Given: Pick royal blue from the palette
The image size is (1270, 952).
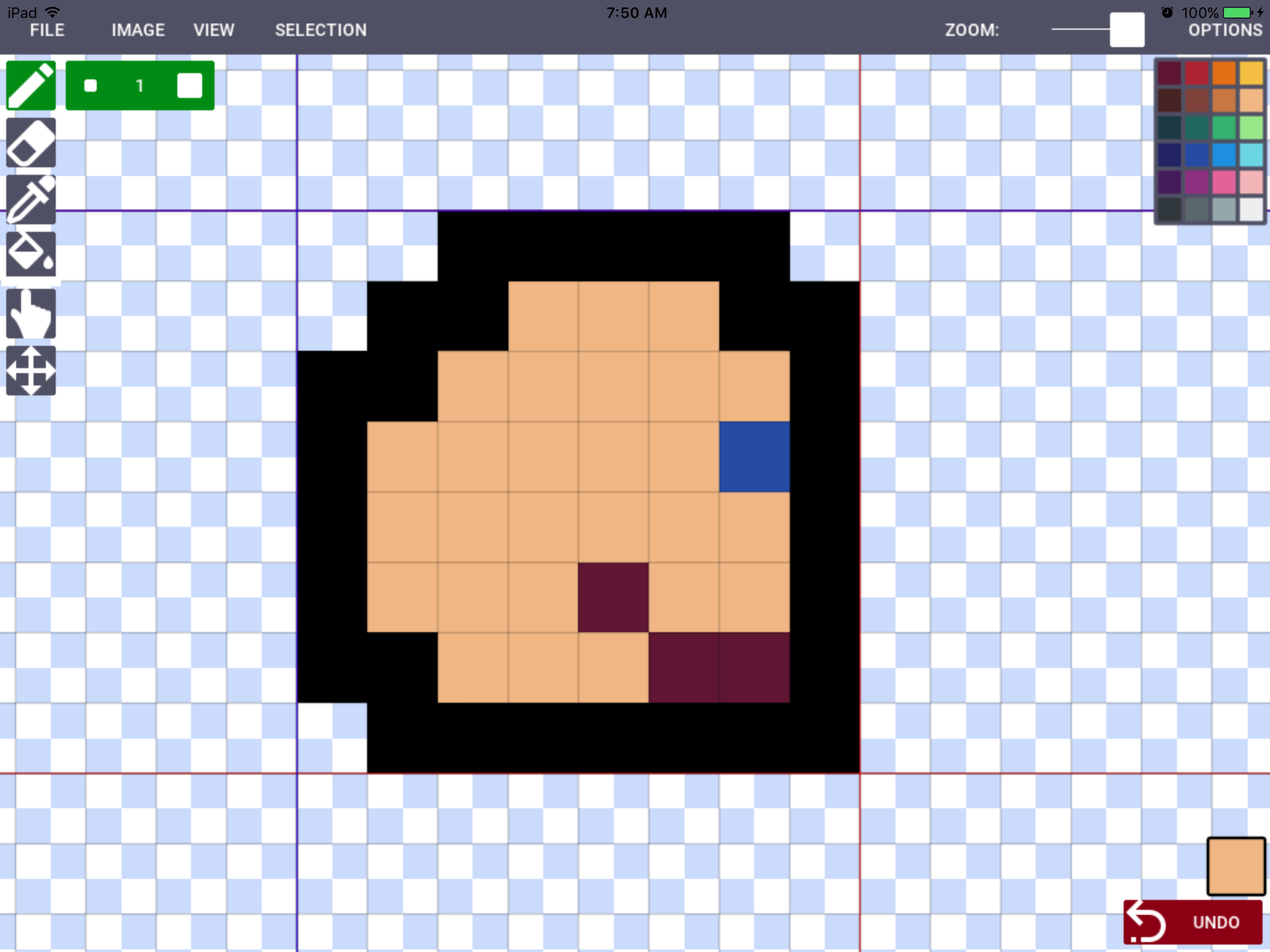Looking at the screenshot, I should 1197,155.
